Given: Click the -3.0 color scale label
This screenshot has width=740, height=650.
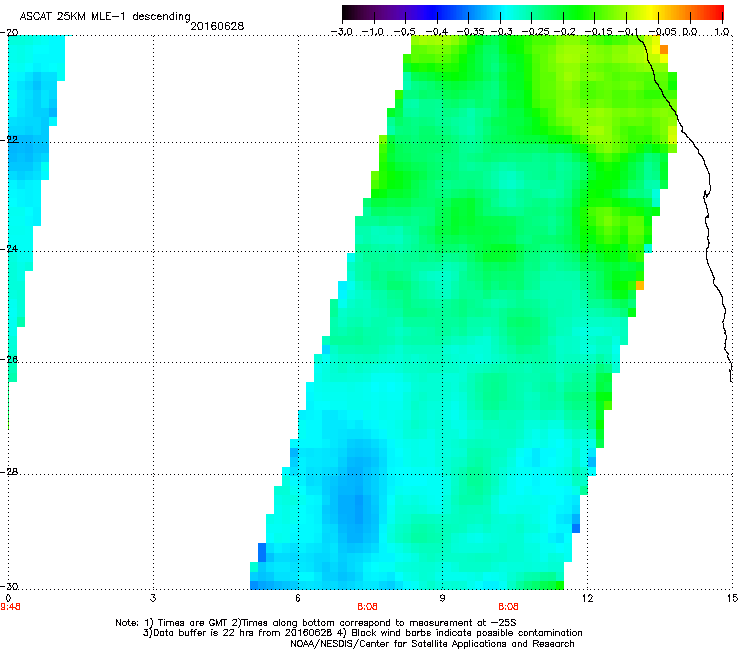Looking at the screenshot, I should [341, 32].
